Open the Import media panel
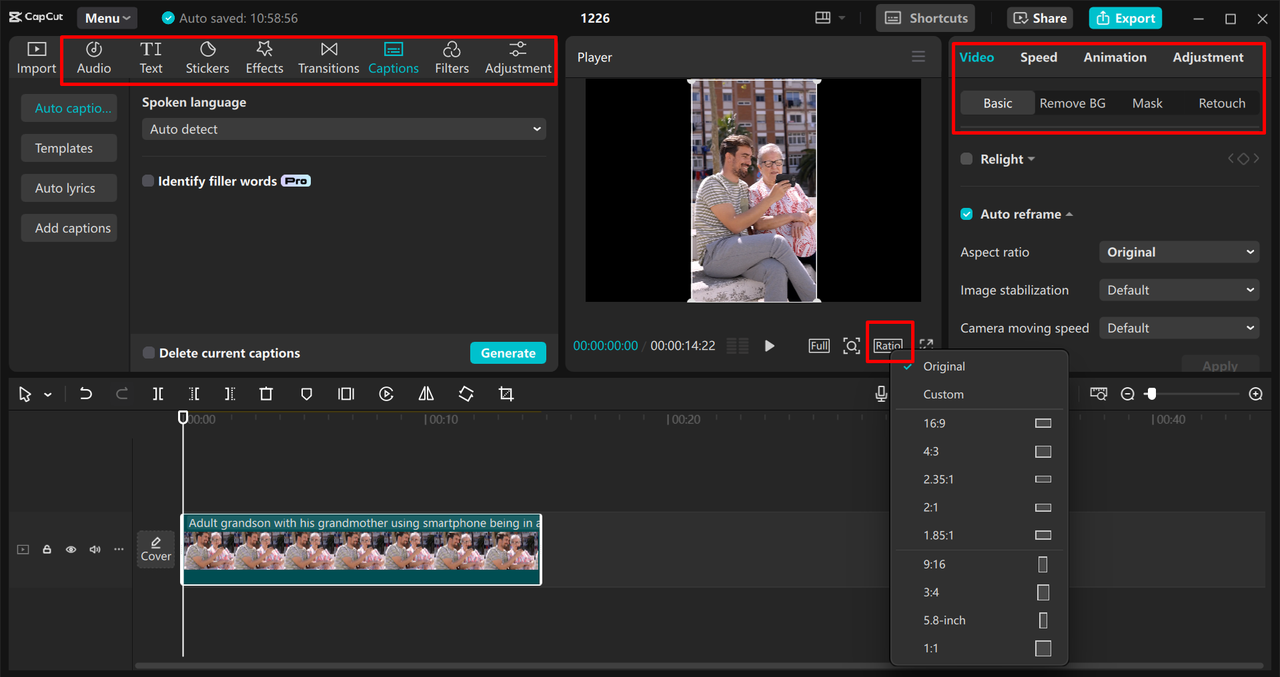1280x677 pixels. [36, 58]
